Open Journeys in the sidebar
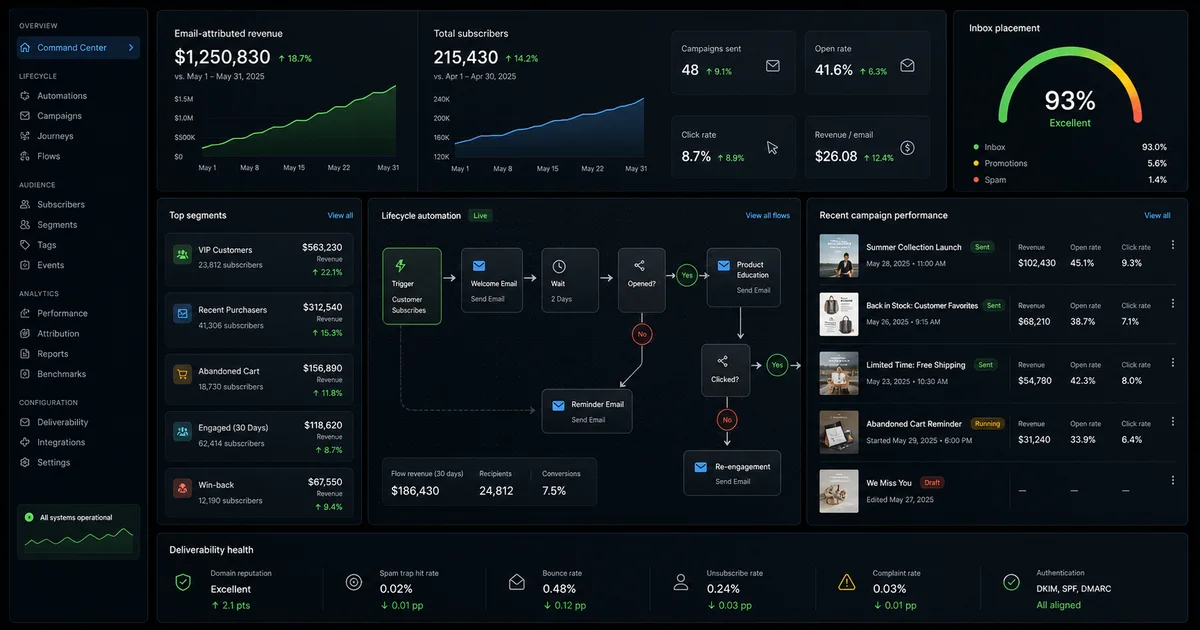Viewport: 1200px width, 630px height. pos(55,136)
